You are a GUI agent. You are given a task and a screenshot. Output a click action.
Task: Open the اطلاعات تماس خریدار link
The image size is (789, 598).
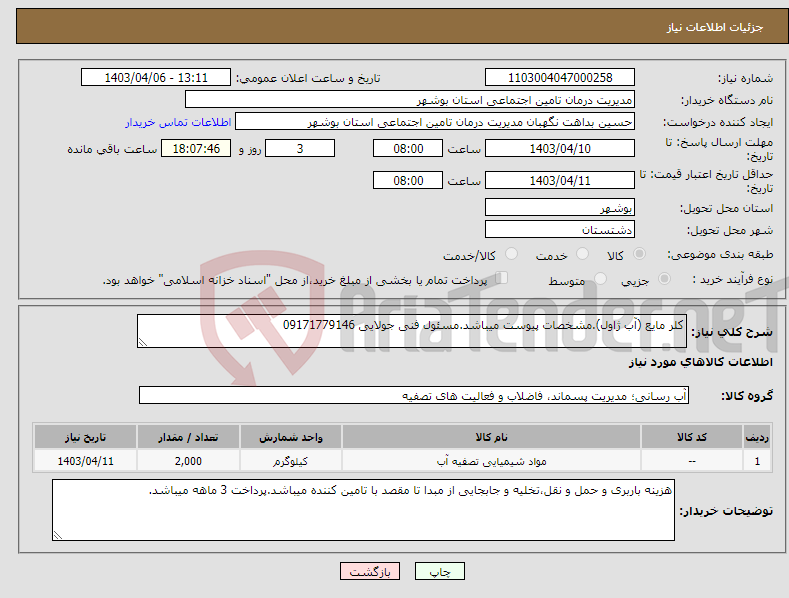click(178, 122)
